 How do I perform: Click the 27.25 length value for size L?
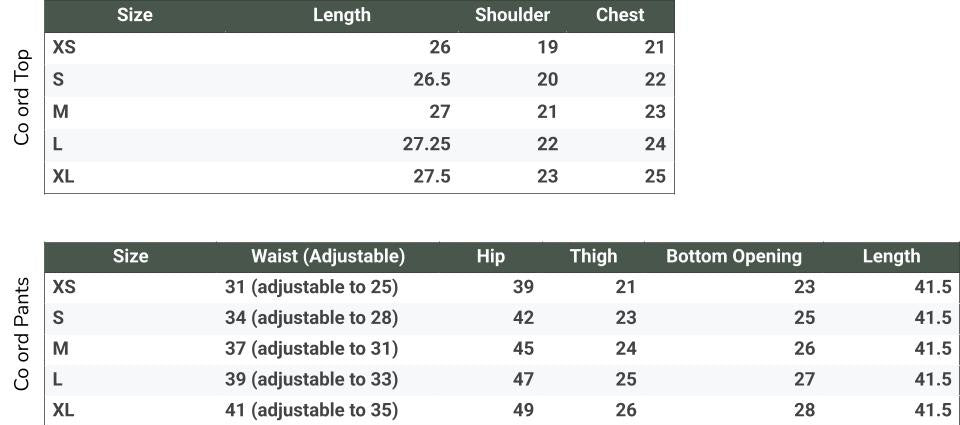click(426, 144)
